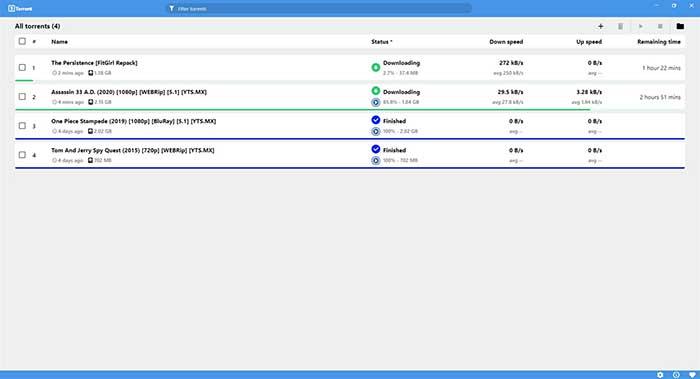Open the download folder icon
This screenshot has height=379, width=700.
click(x=680, y=26)
